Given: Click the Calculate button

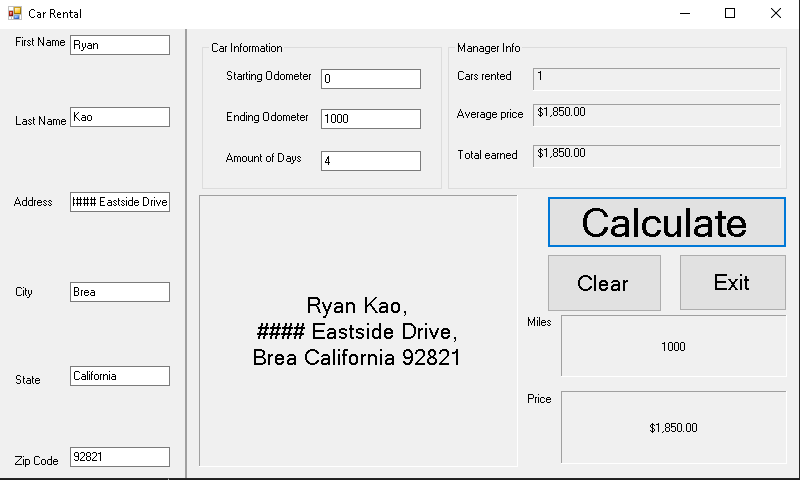Looking at the screenshot, I should [666, 222].
